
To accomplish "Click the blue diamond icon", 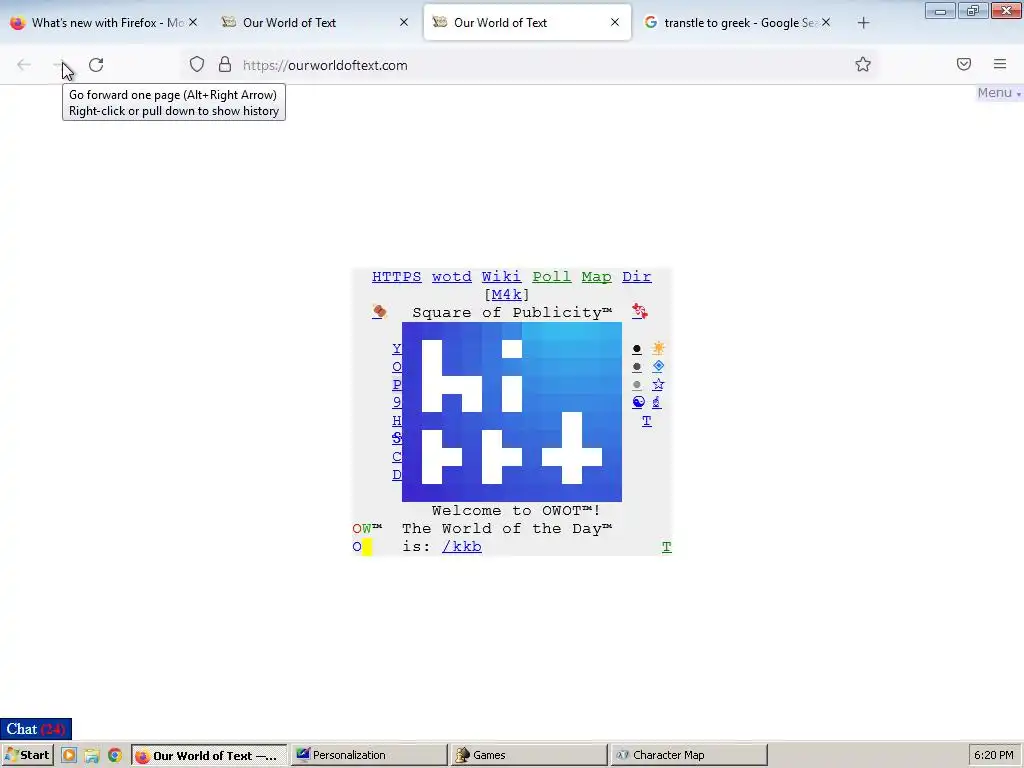I will pyautogui.click(x=658, y=366).
